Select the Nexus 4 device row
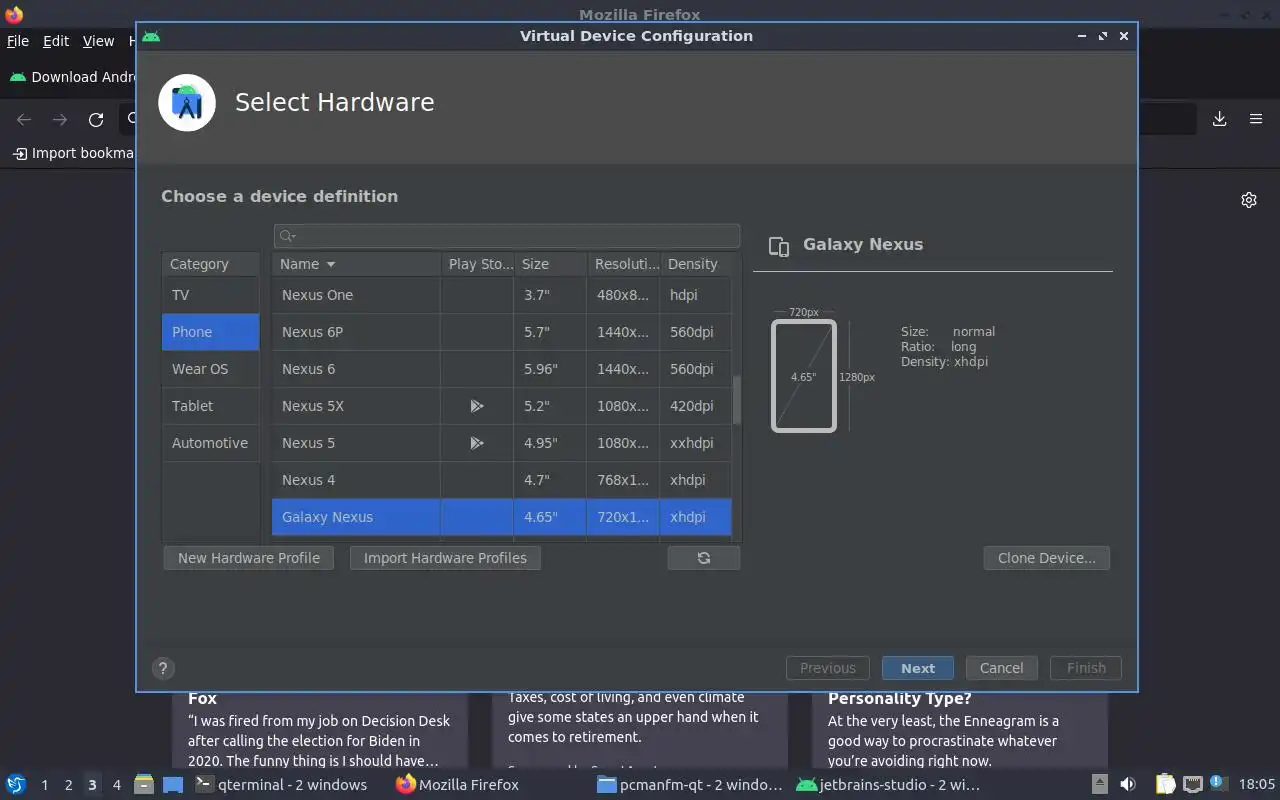This screenshot has width=1280, height=800. pyautogui.click(x=502, y=480)
